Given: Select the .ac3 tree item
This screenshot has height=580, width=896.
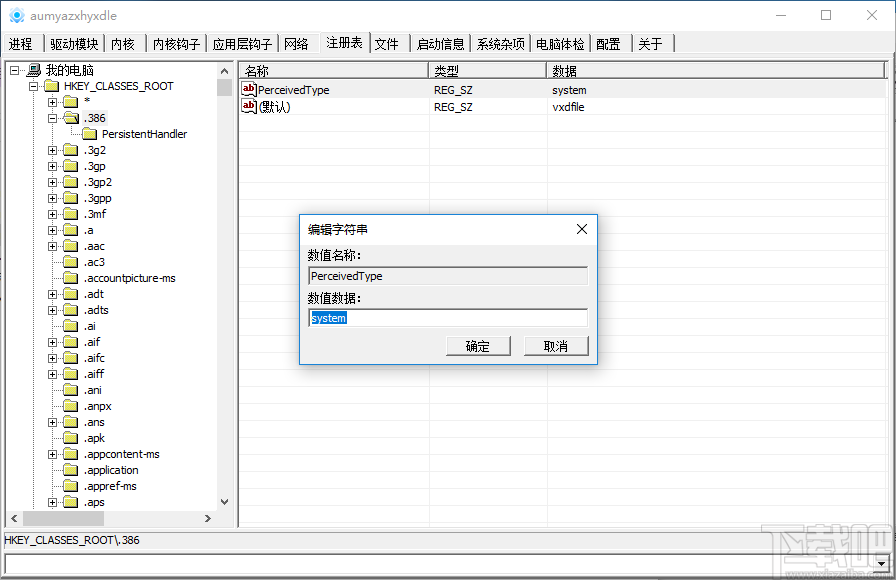Looking at the screenshot, I should [x=94, y=262].
